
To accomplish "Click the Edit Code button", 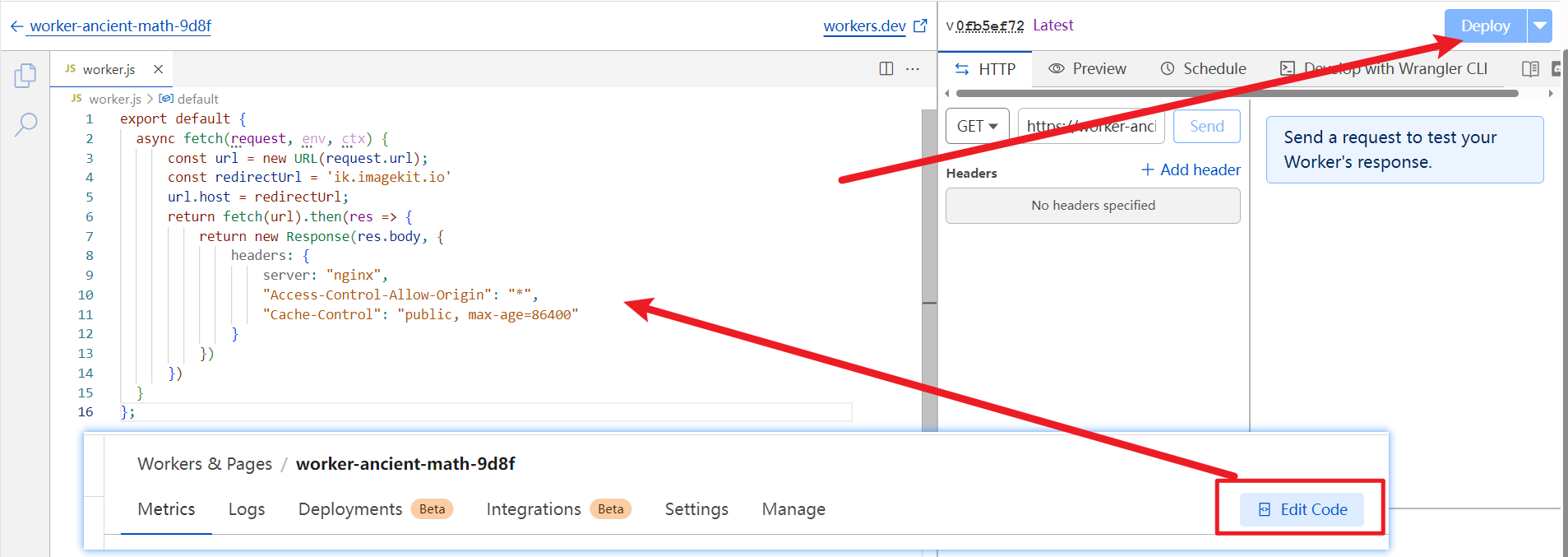I will click(1302, 509).
